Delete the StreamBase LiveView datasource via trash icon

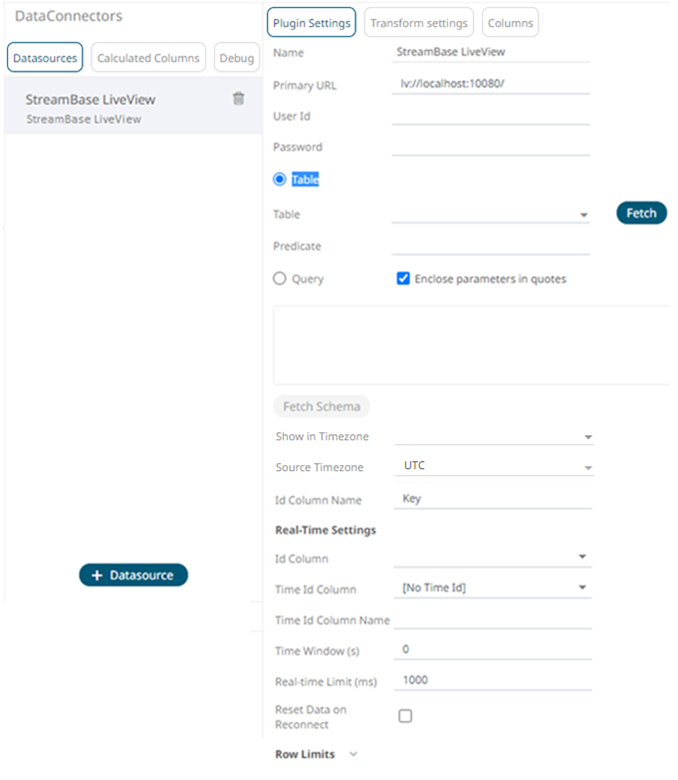(238, 98)
